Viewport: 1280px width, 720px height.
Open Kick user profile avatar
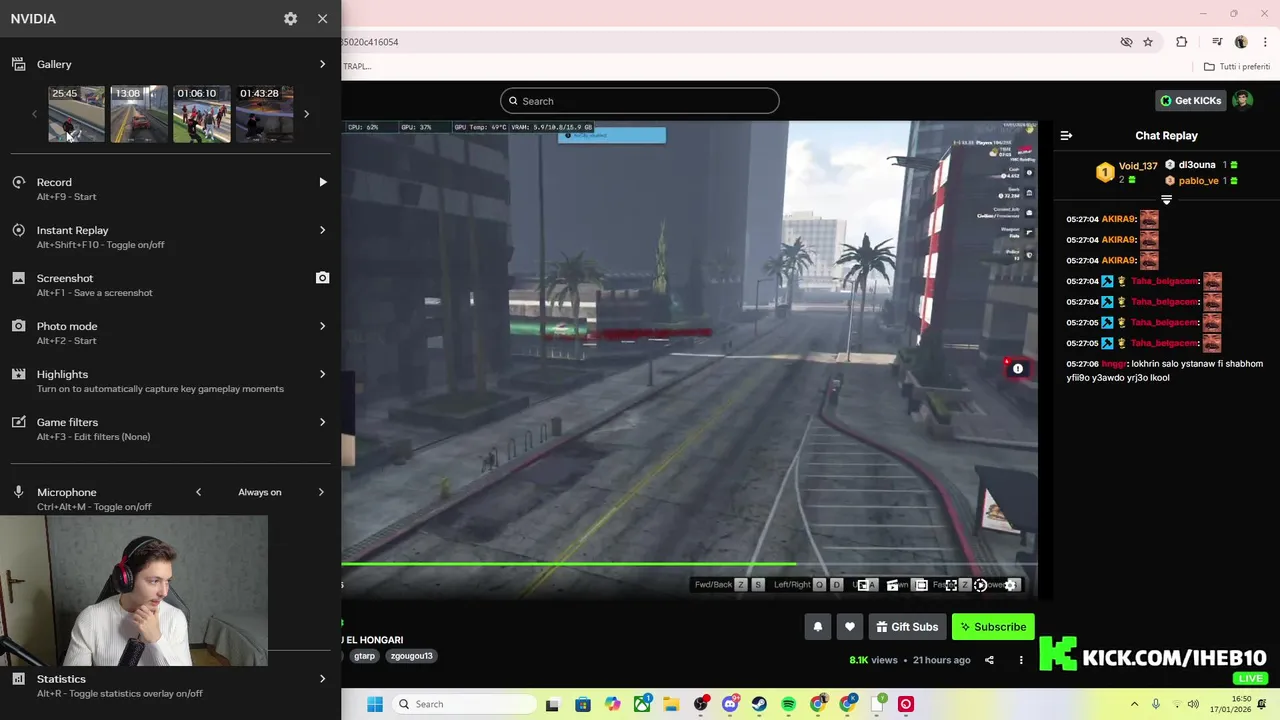pos(1242,101)
